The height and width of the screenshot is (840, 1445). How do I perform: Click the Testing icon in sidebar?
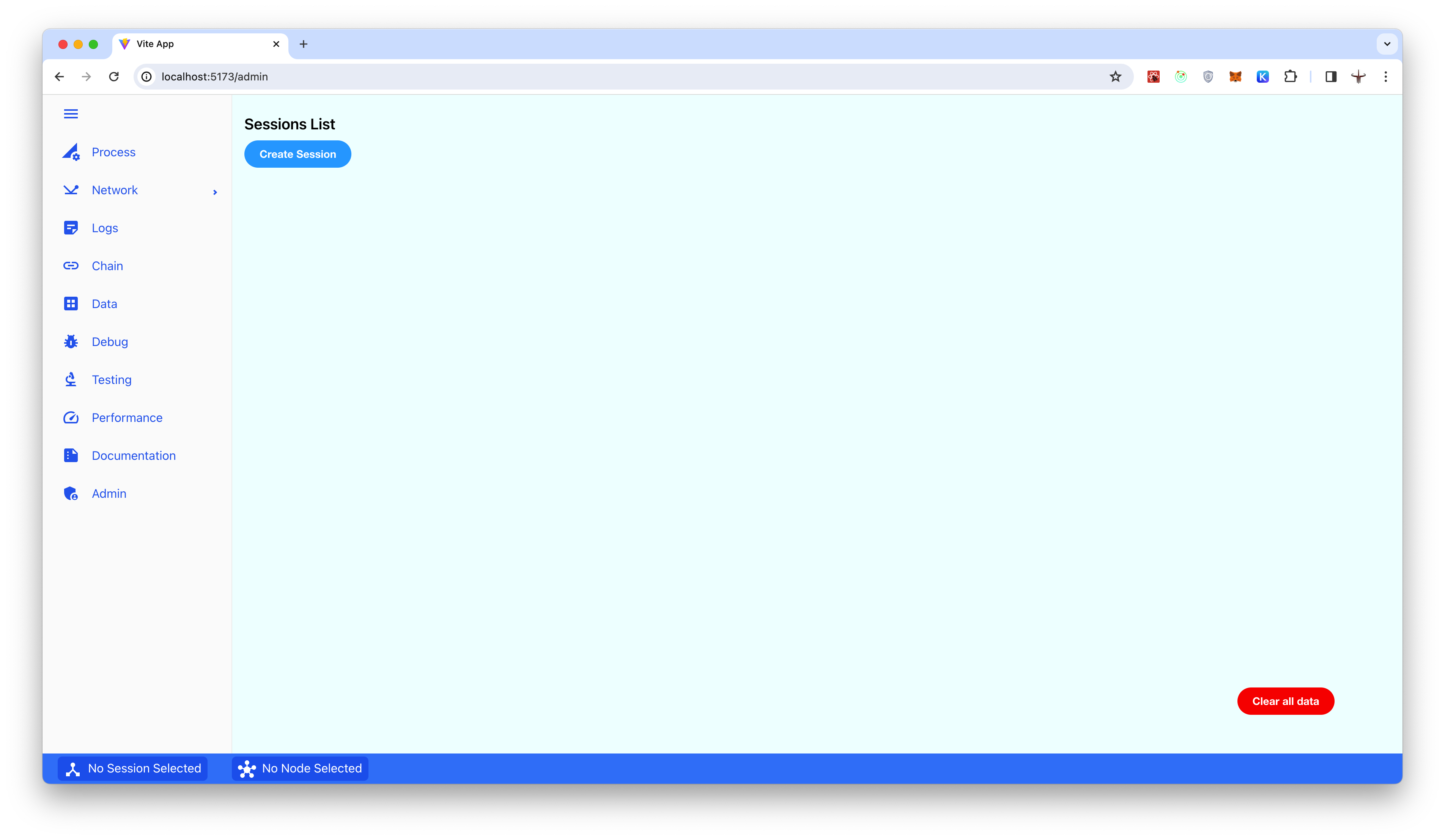pos(71,379)
